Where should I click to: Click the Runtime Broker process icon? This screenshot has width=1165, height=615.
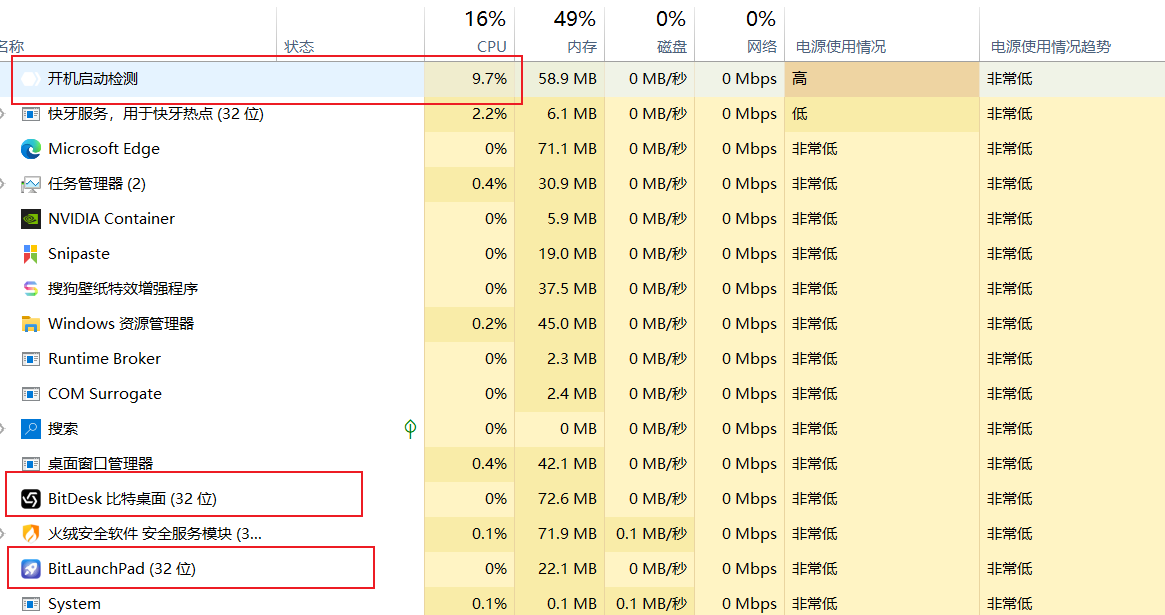pos(31,358)
